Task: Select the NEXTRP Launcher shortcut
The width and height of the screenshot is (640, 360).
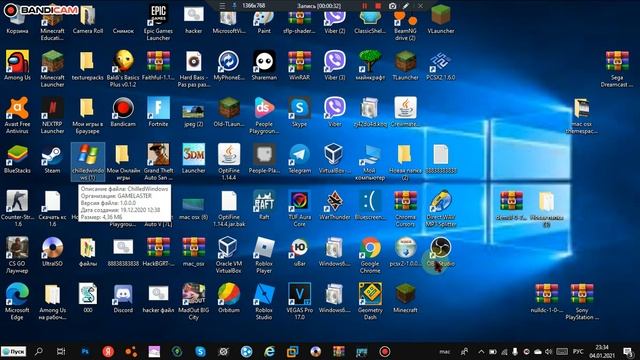Action: (x=52, y=115)
